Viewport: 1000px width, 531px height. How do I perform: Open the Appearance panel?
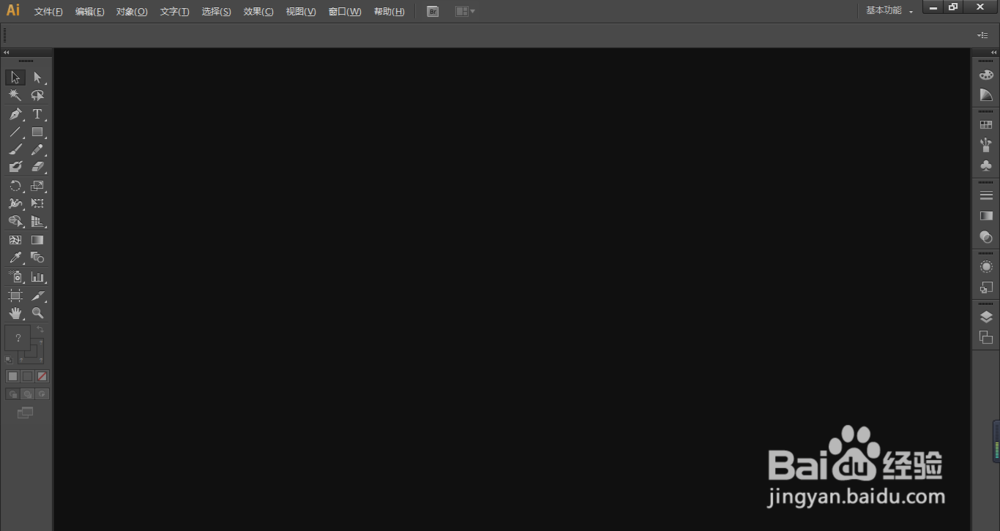click(986, 267)
